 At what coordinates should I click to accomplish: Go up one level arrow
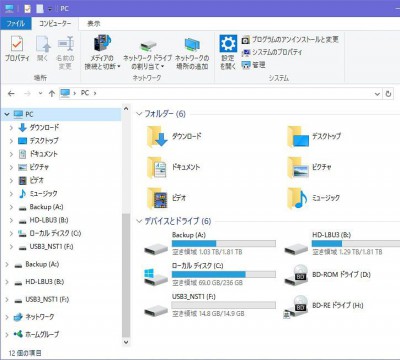(x=52, y=94)
